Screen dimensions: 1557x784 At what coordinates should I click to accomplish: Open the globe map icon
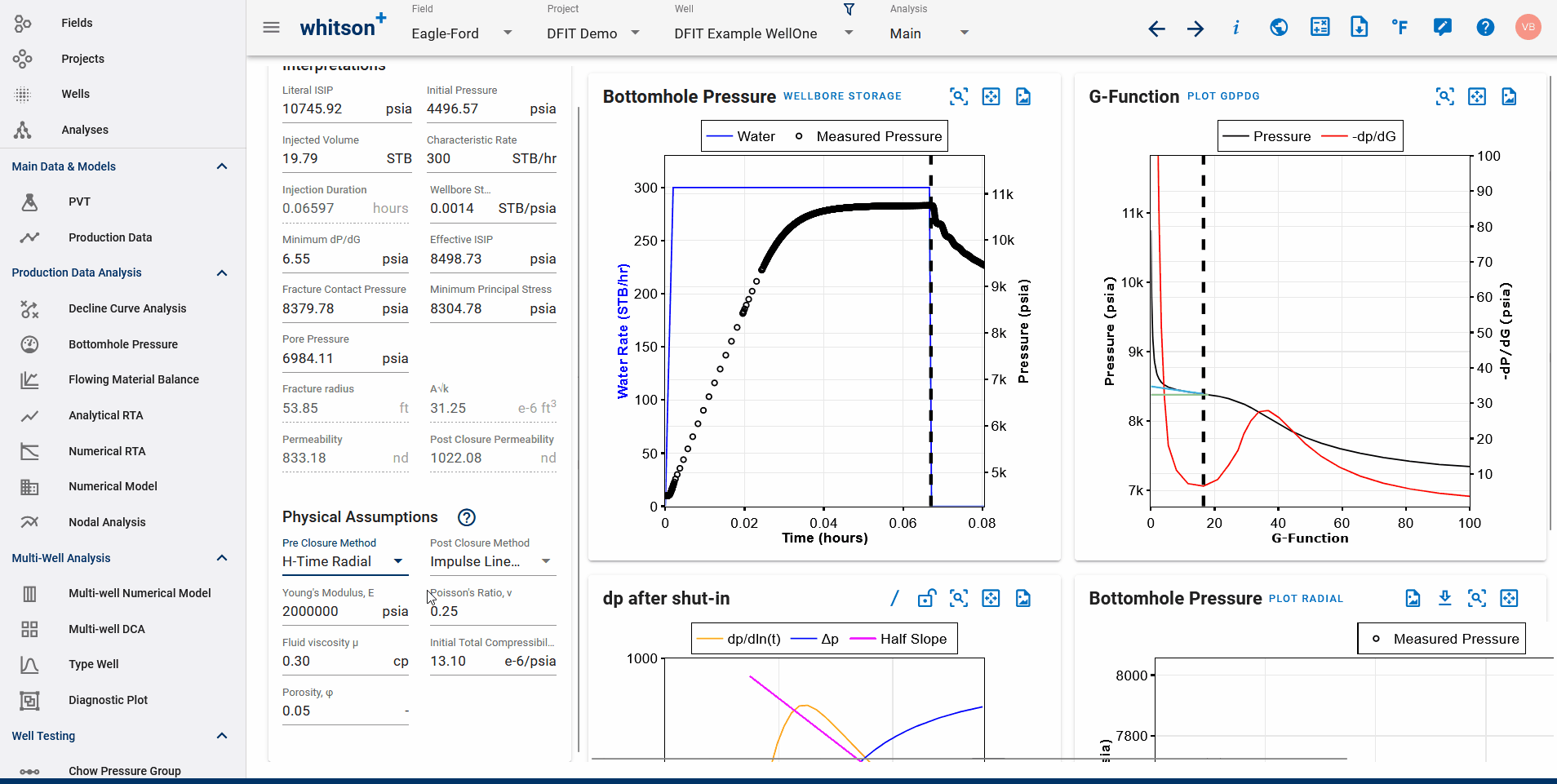click(1279, 28)
